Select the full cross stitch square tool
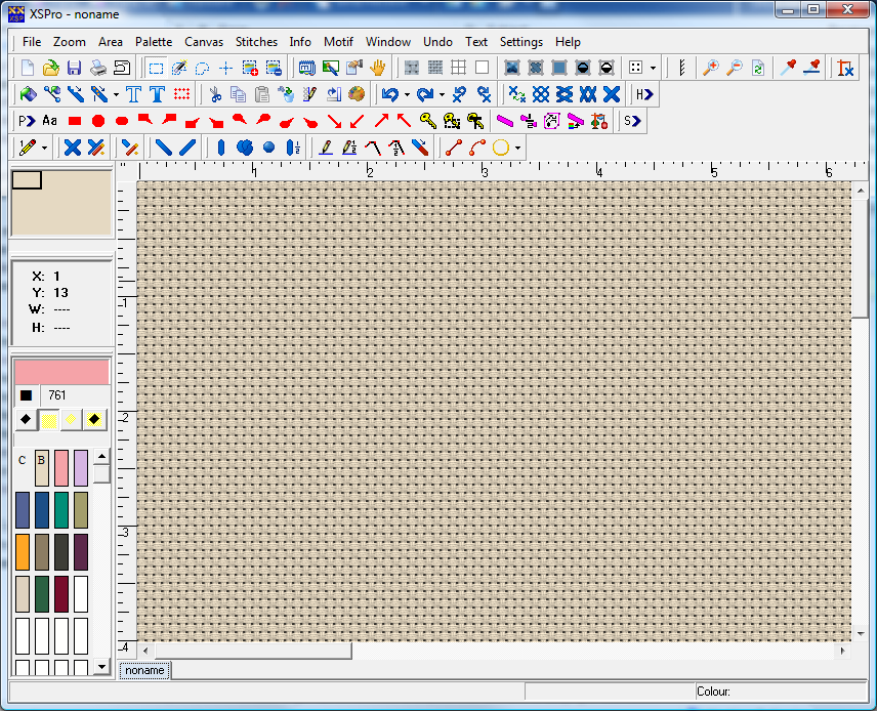Image resolution: width=877 pixels, height=711 pixels. (74, 120)
